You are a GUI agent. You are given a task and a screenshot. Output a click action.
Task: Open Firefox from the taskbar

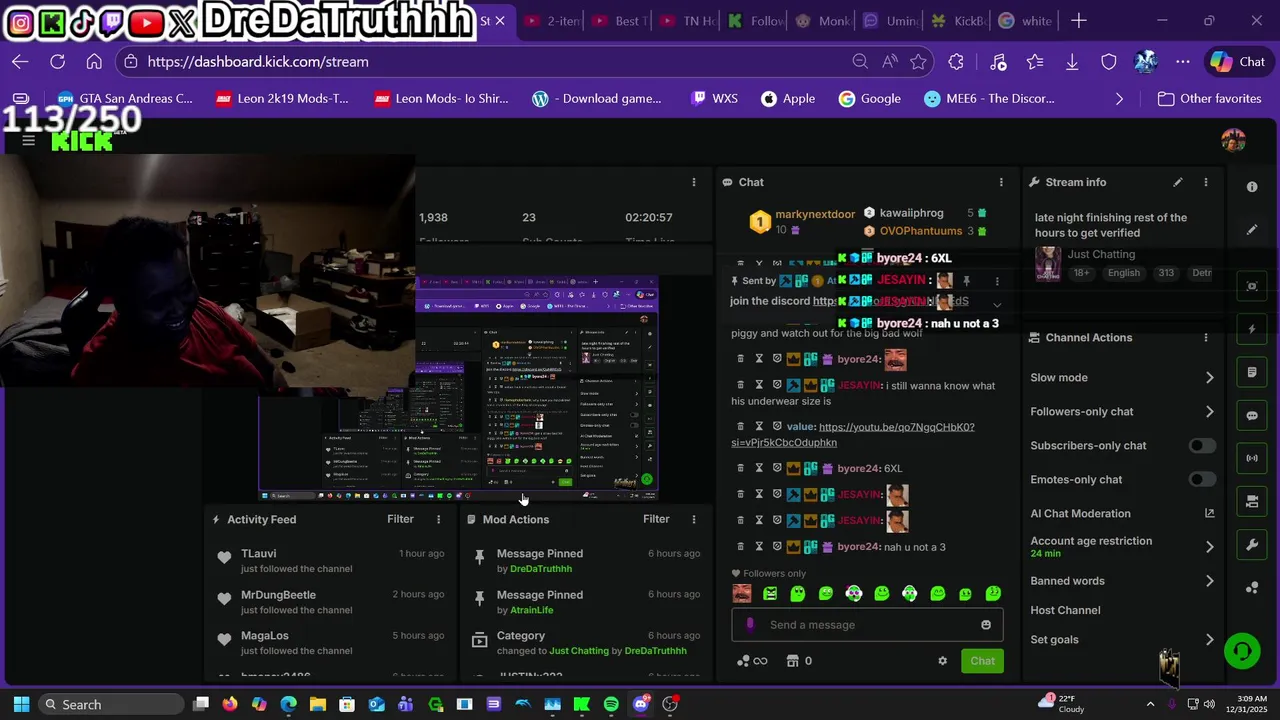(x=230, y=704)
